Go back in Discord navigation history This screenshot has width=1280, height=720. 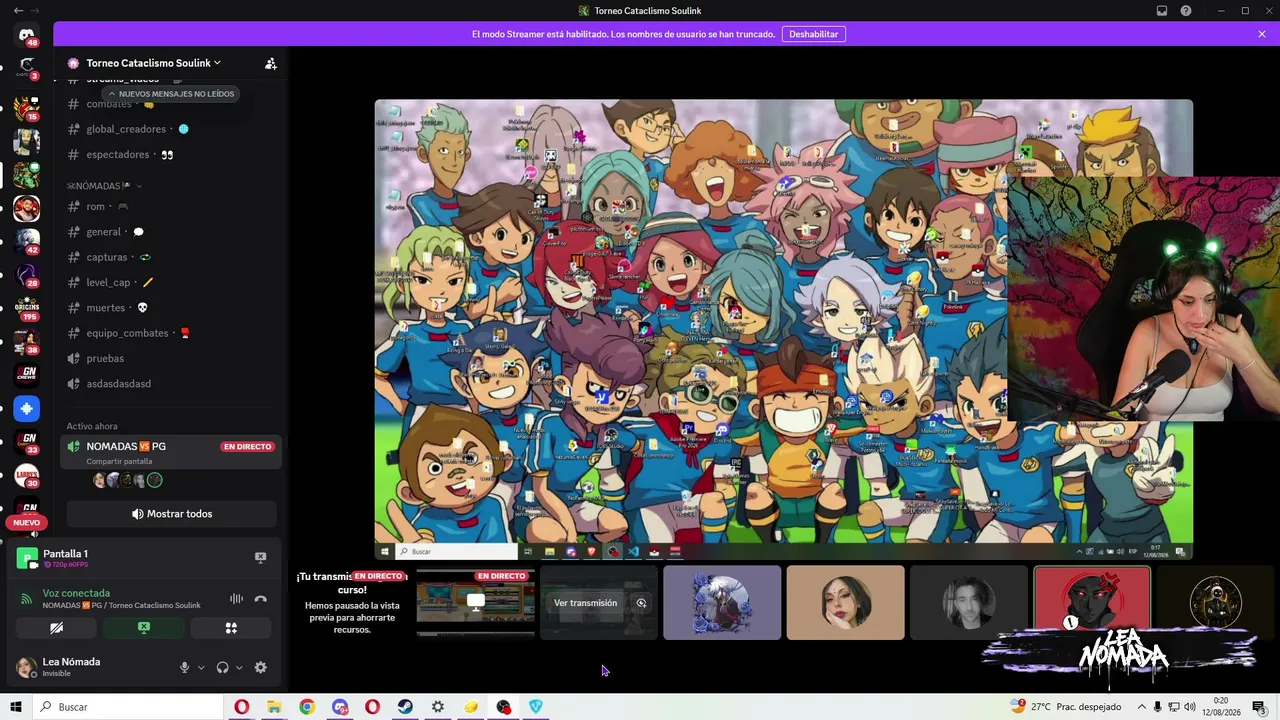click(x=18, y=11)
